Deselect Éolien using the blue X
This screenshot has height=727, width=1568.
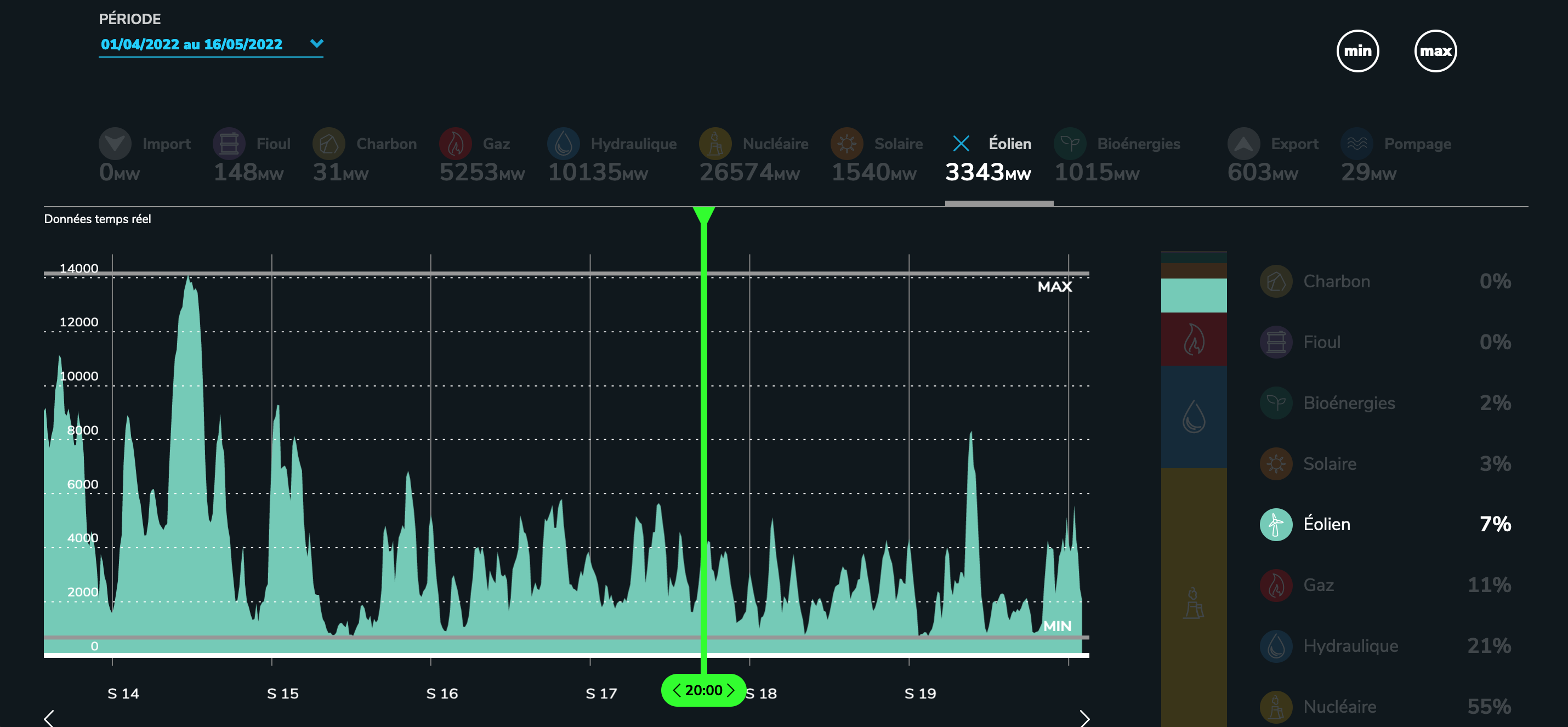(961, 144)
